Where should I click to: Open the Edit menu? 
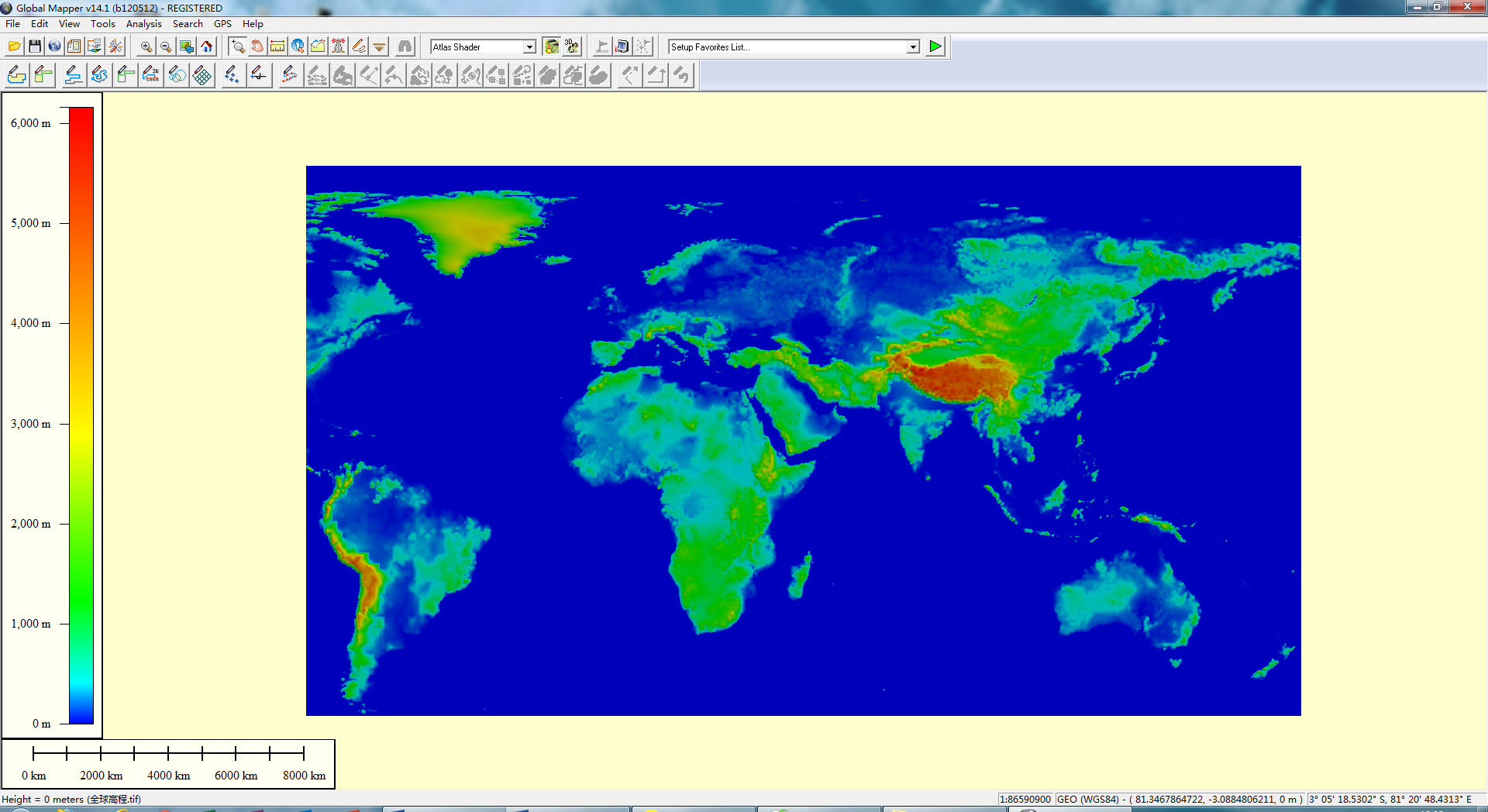coord(40,24)
